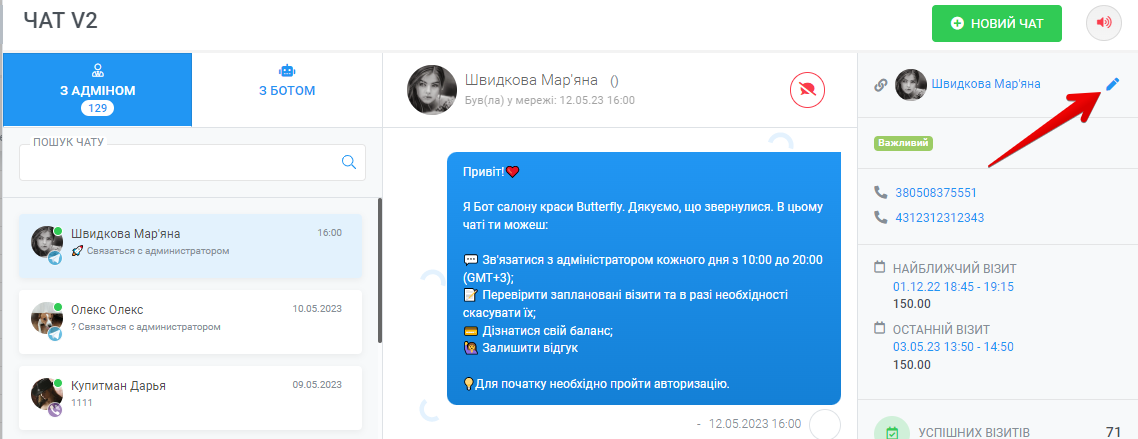The height and width of the screenshot is (439, 1138).
Task: Click the empty sender avatar circle below message
Action: coord(824,424)
